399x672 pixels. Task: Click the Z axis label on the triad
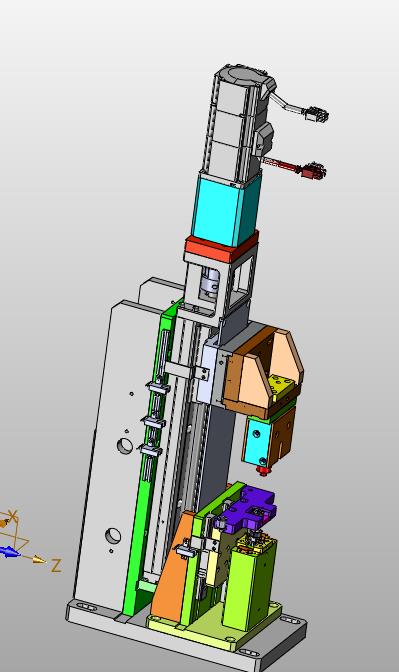56,566
